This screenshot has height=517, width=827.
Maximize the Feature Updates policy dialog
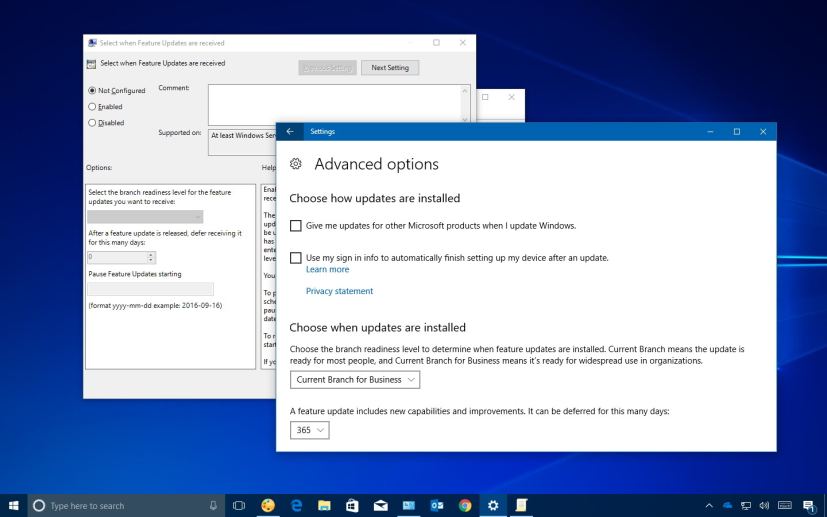[x=436, y=43]
